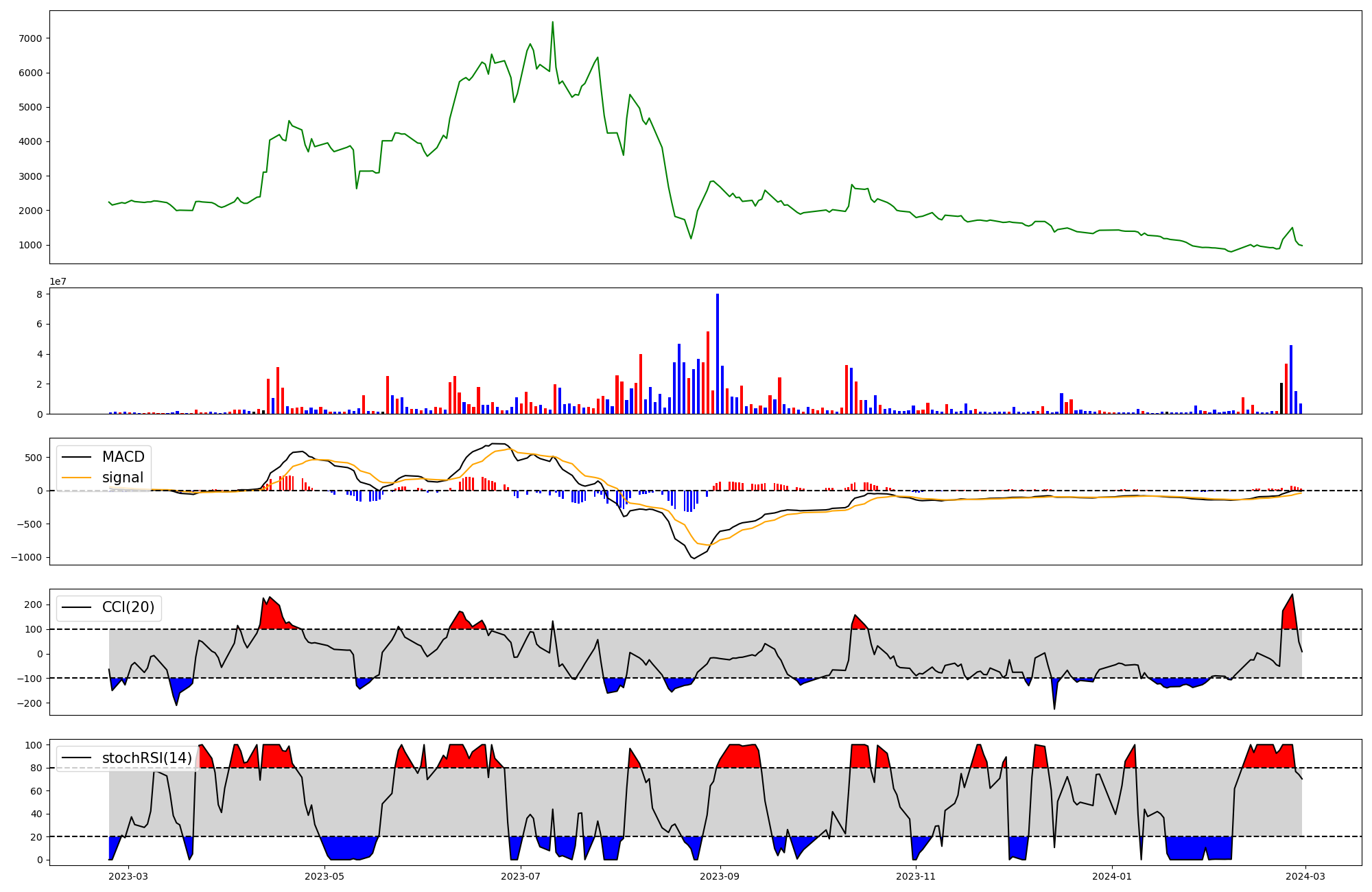The width and height of the screenshot is (1372, 892).
Task: Click the black volume bar near 2024-03
Action: click(x=1281, y=398)
